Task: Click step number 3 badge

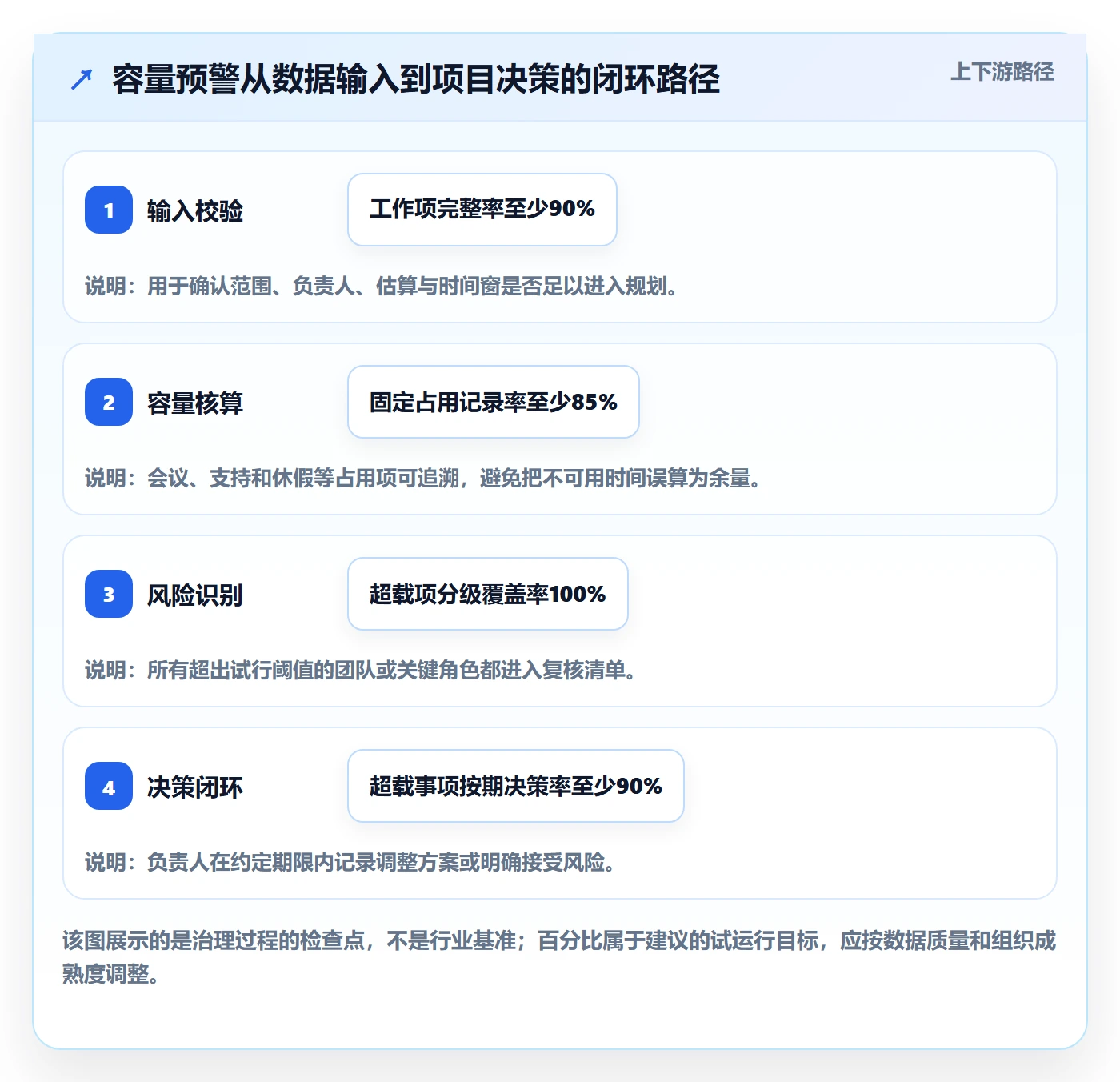Action: pyautogui.click(x=109, y=594)
